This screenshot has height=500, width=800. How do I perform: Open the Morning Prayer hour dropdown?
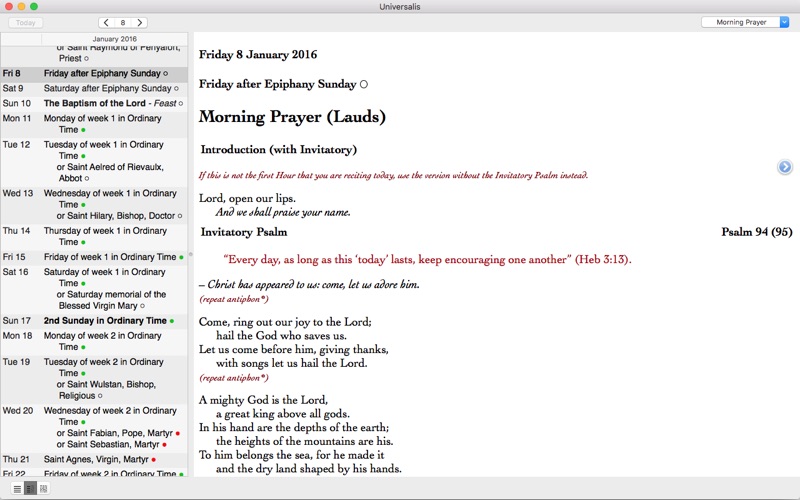click(745, 22)
